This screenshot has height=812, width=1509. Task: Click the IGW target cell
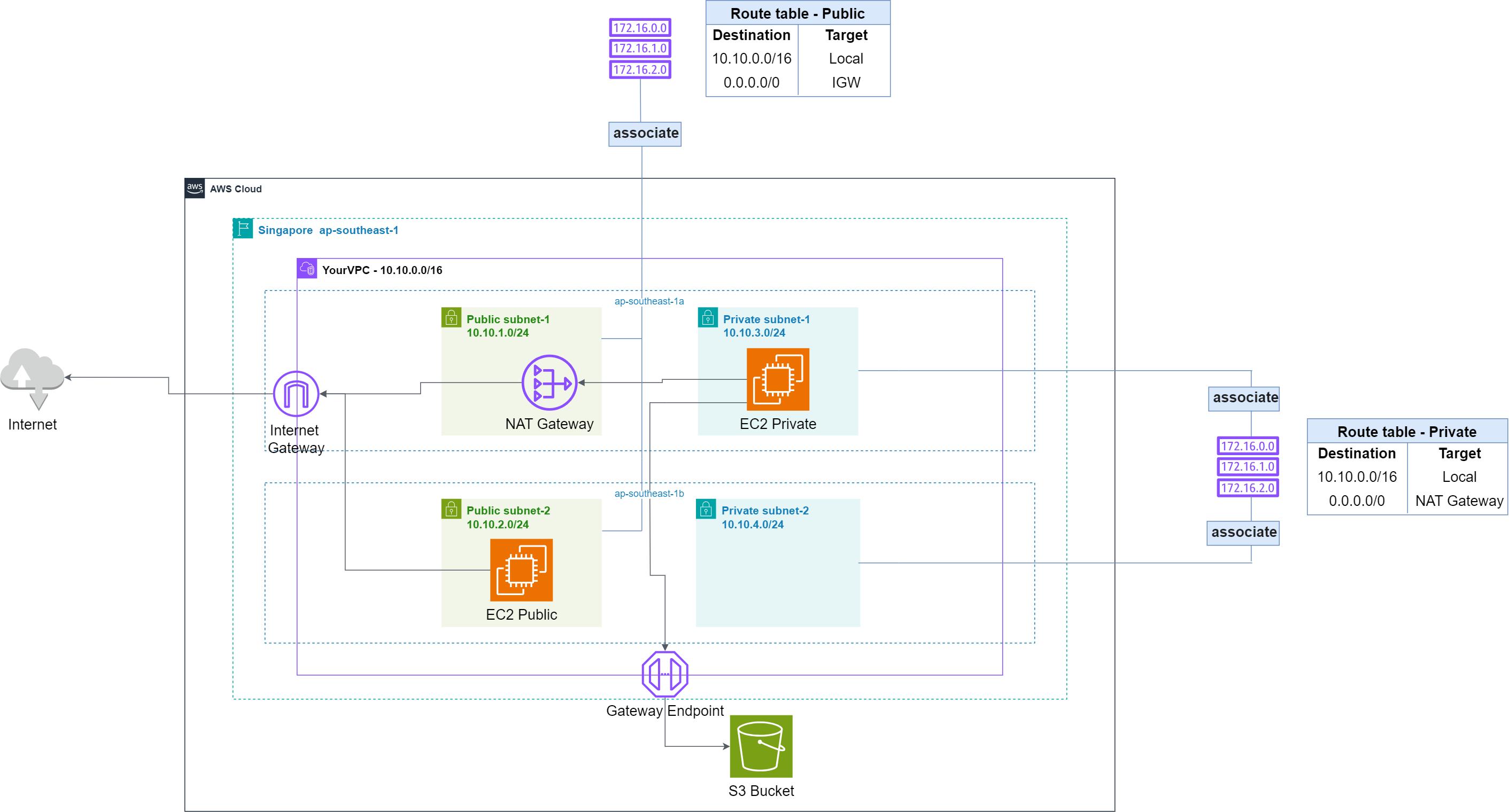coord(846,83)
